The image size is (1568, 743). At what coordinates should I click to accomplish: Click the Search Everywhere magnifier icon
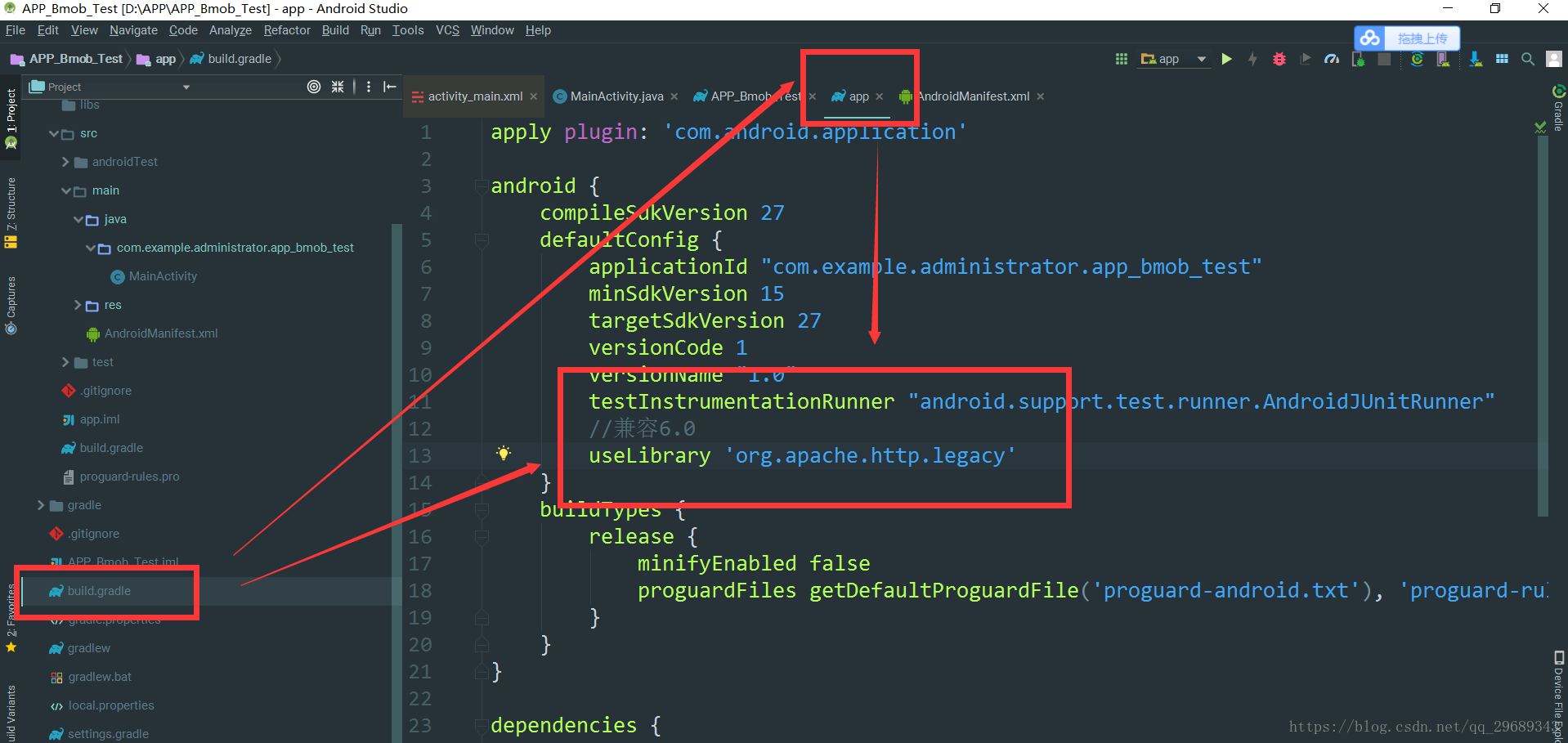click(x=1527, y=59)
